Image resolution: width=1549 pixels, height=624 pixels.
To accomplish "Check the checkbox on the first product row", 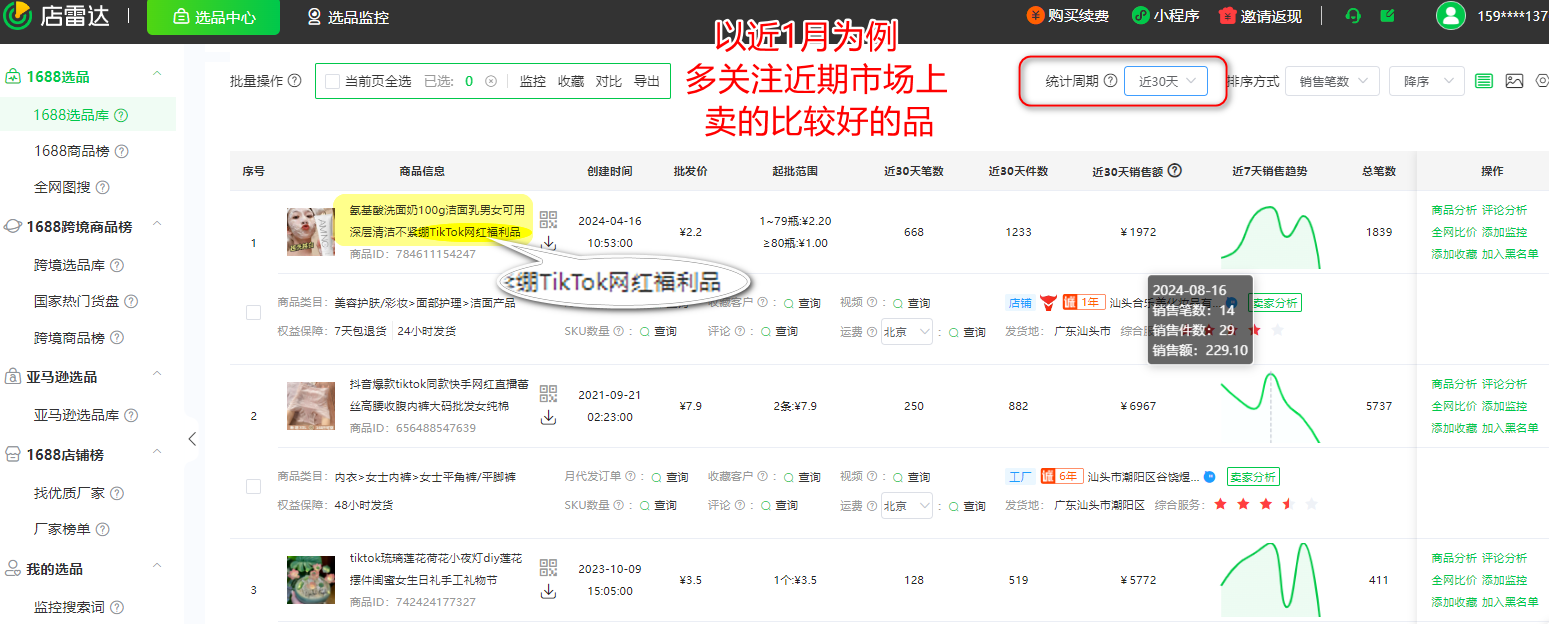I will click(x=253, y=311).
